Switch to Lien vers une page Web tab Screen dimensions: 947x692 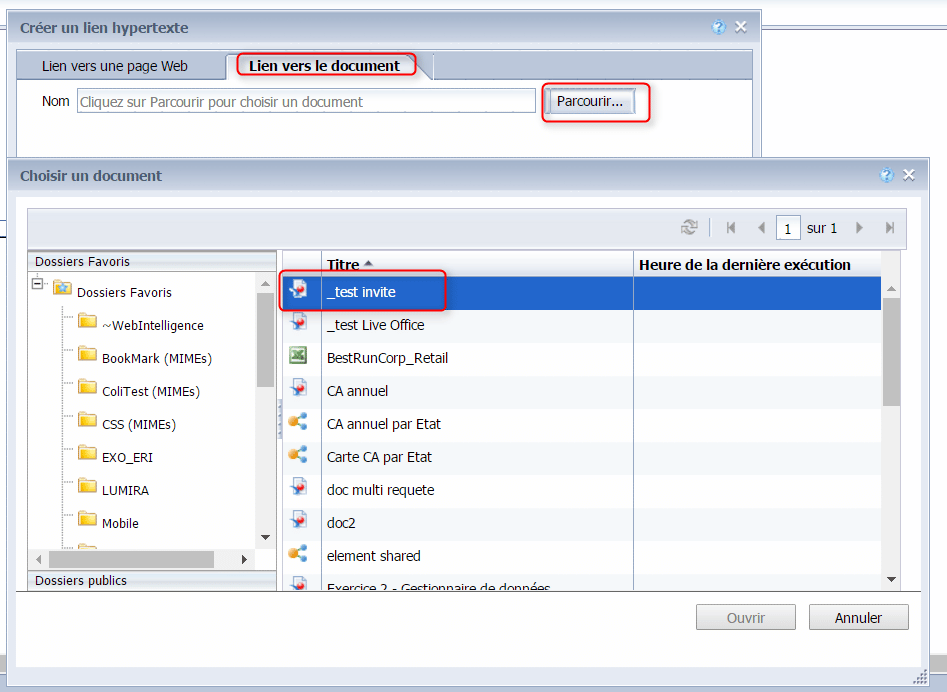pos(115,66)
